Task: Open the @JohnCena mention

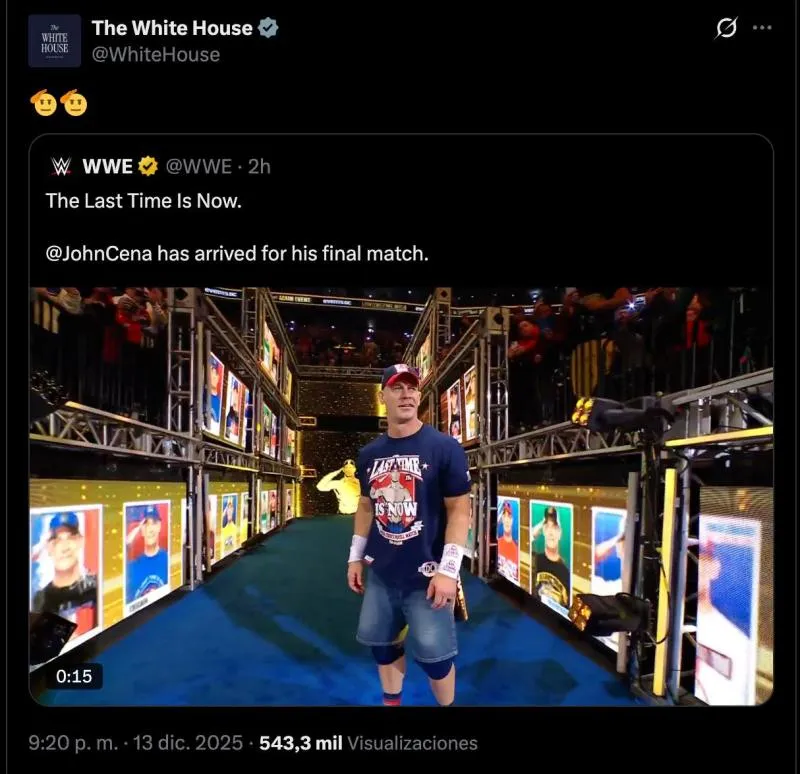Action: [98, 254]
